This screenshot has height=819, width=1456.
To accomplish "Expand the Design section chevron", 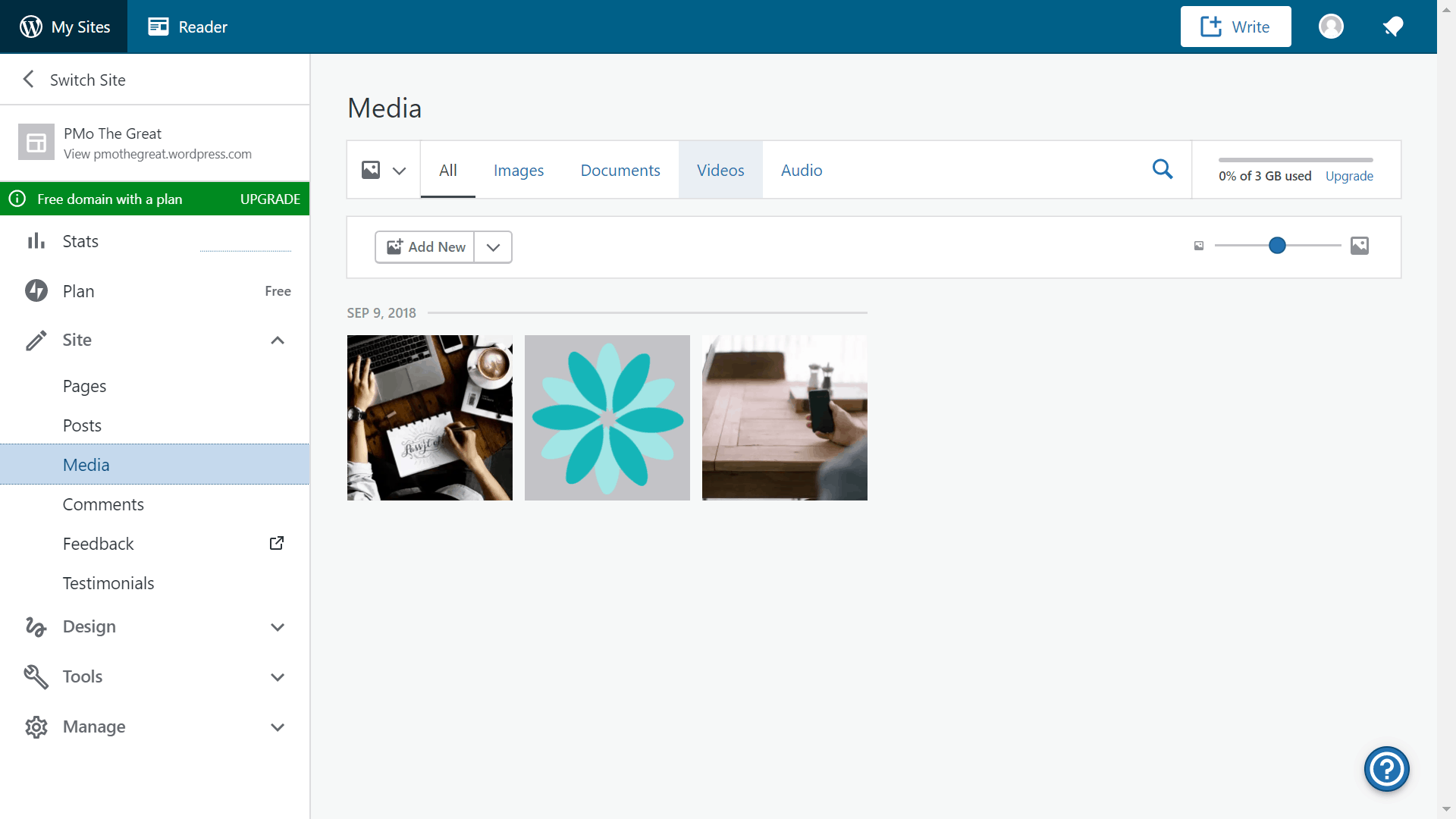I will (280, 627).
